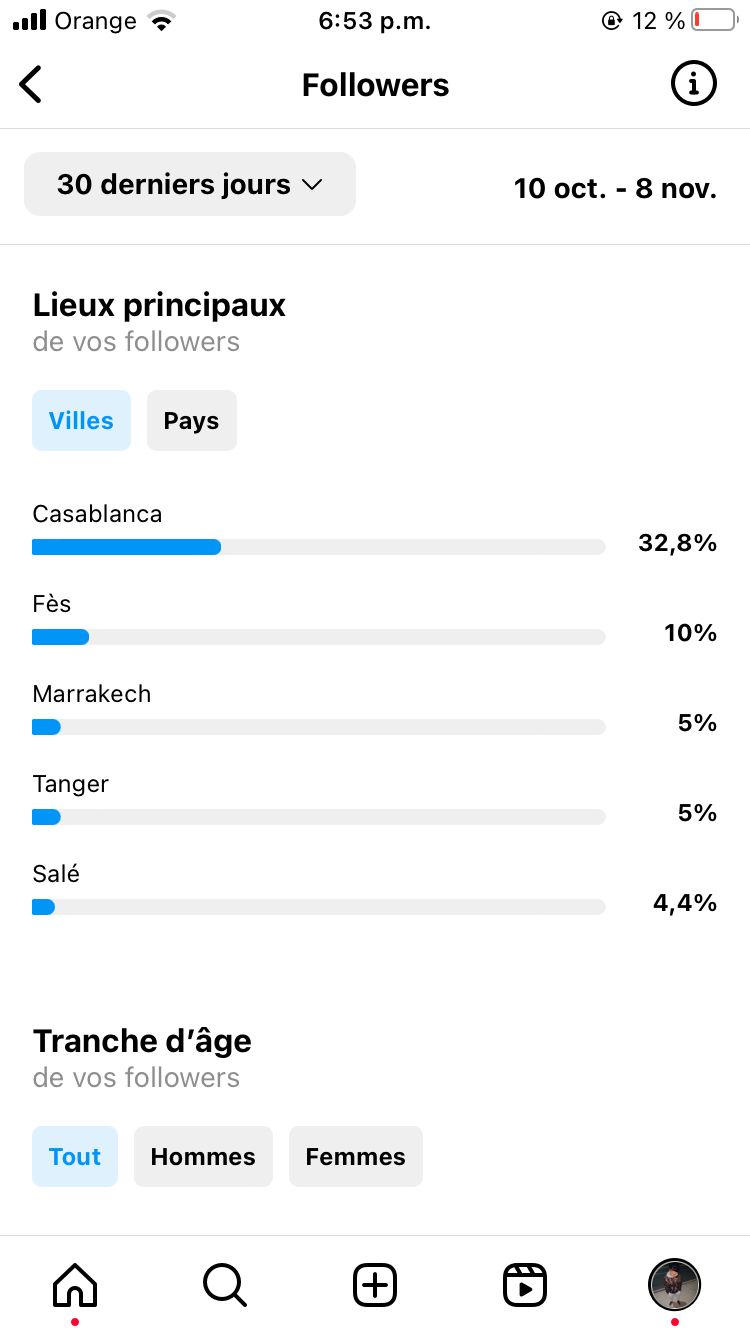Switch to the Pays filter
This screenshot has width=750, height=1334.
(192, 420)
